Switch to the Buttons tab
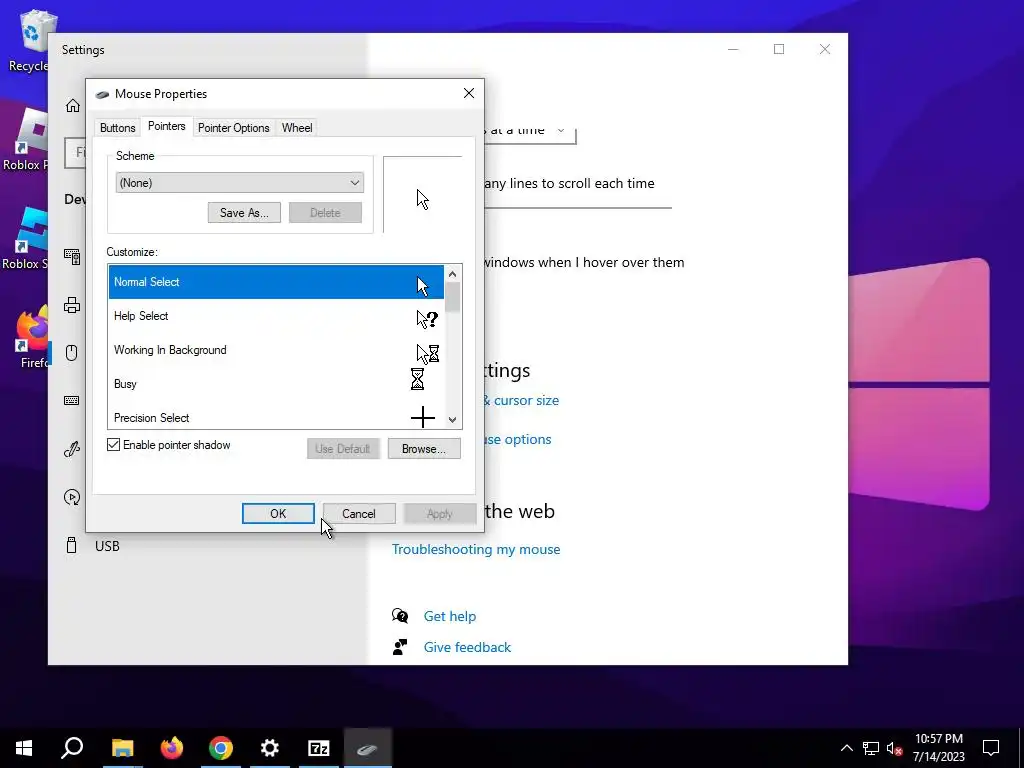The height and width of the screenshot is (768, 1024). point(118,128)
